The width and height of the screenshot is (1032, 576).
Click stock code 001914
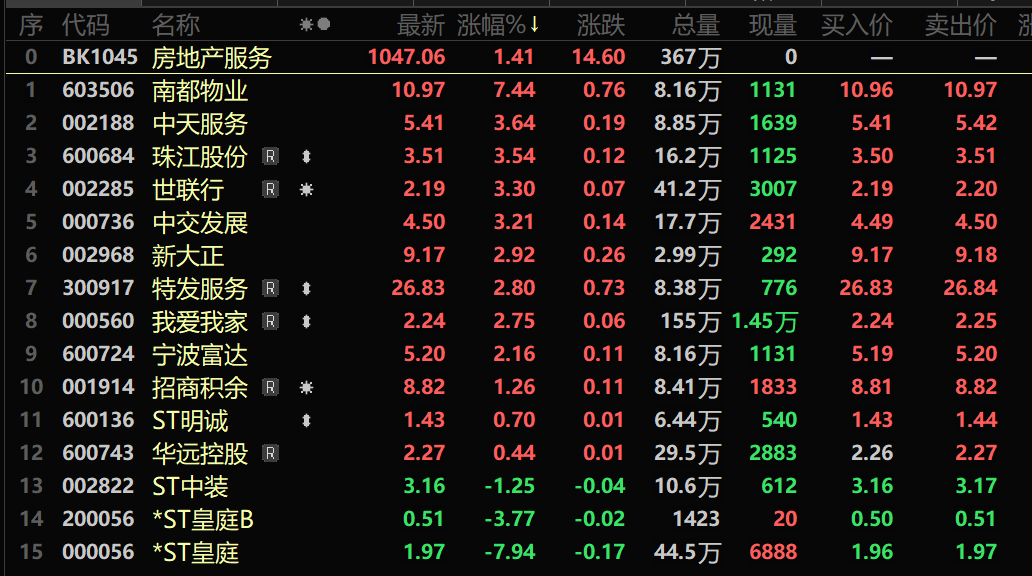coord(98,387)
